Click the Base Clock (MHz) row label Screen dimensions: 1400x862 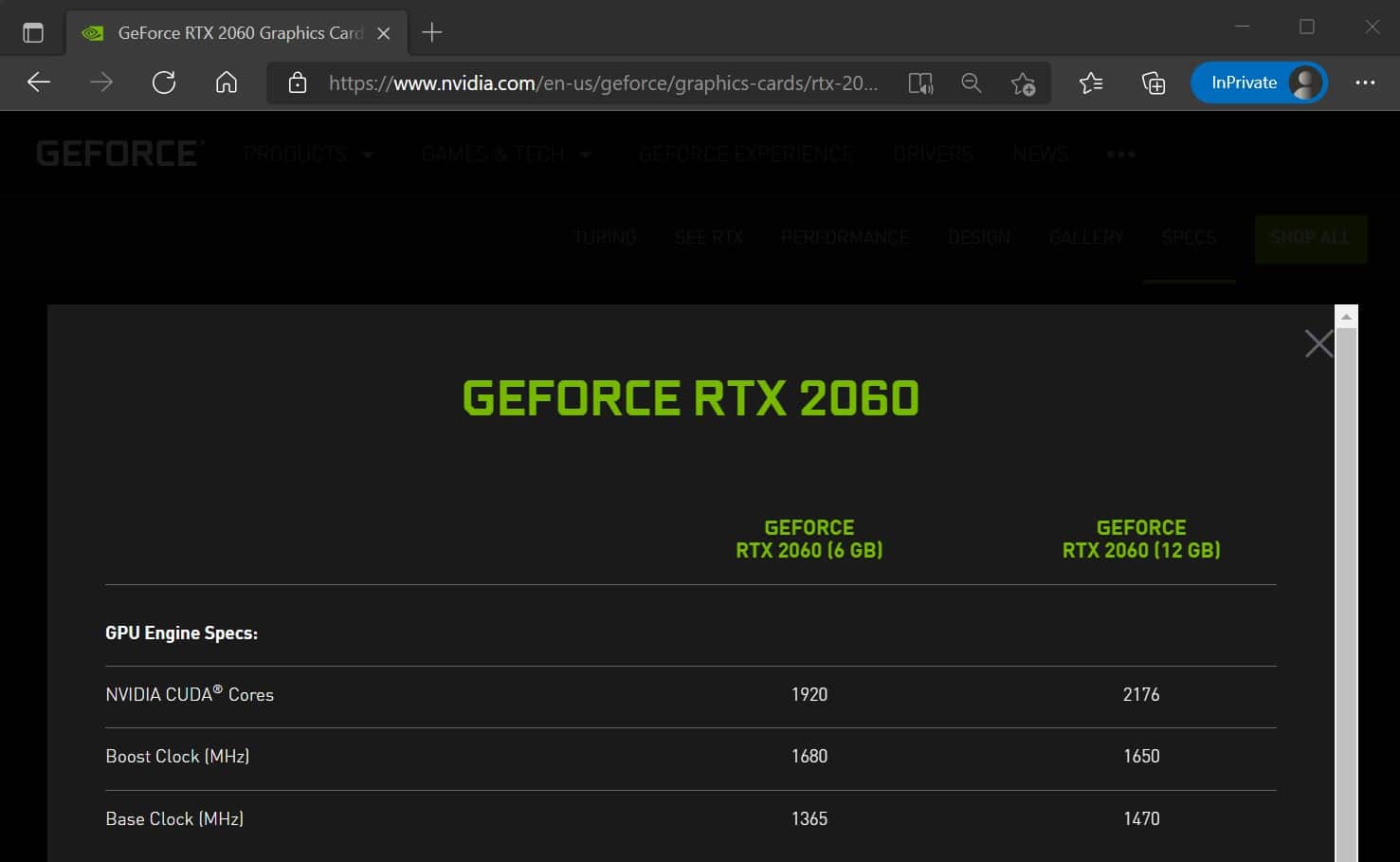click(174, 818)
